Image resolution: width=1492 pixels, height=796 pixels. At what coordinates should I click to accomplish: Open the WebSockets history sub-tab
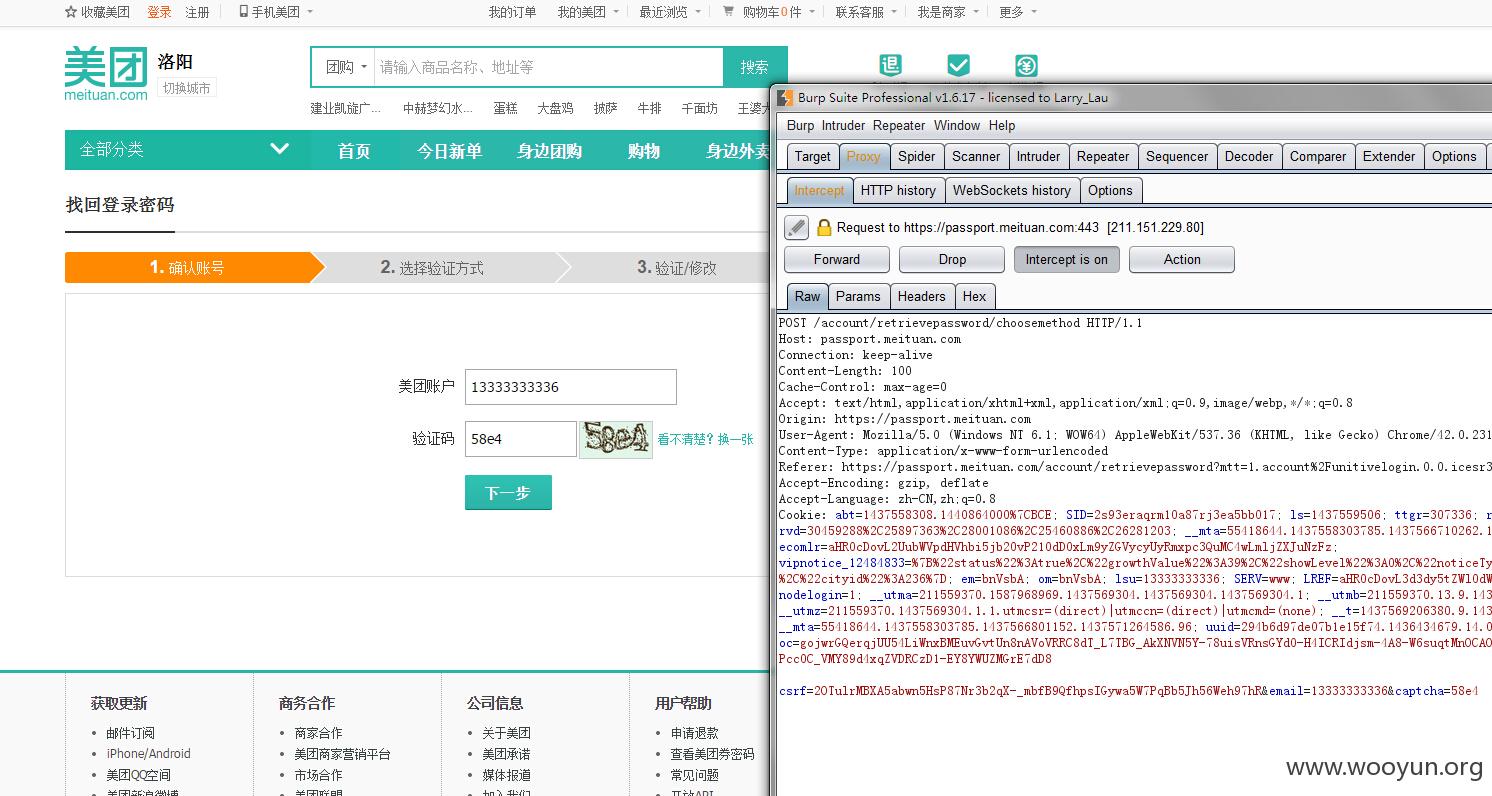tap(1011, 190)
